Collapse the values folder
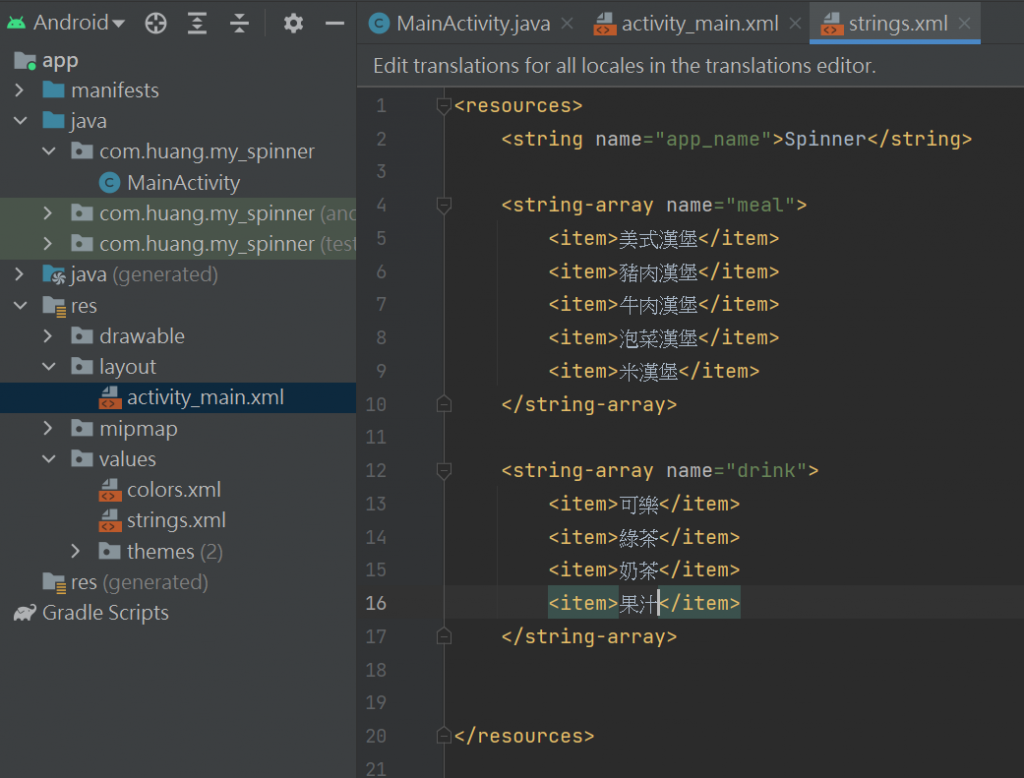The image size is (1024, 778). click(48, 459)
